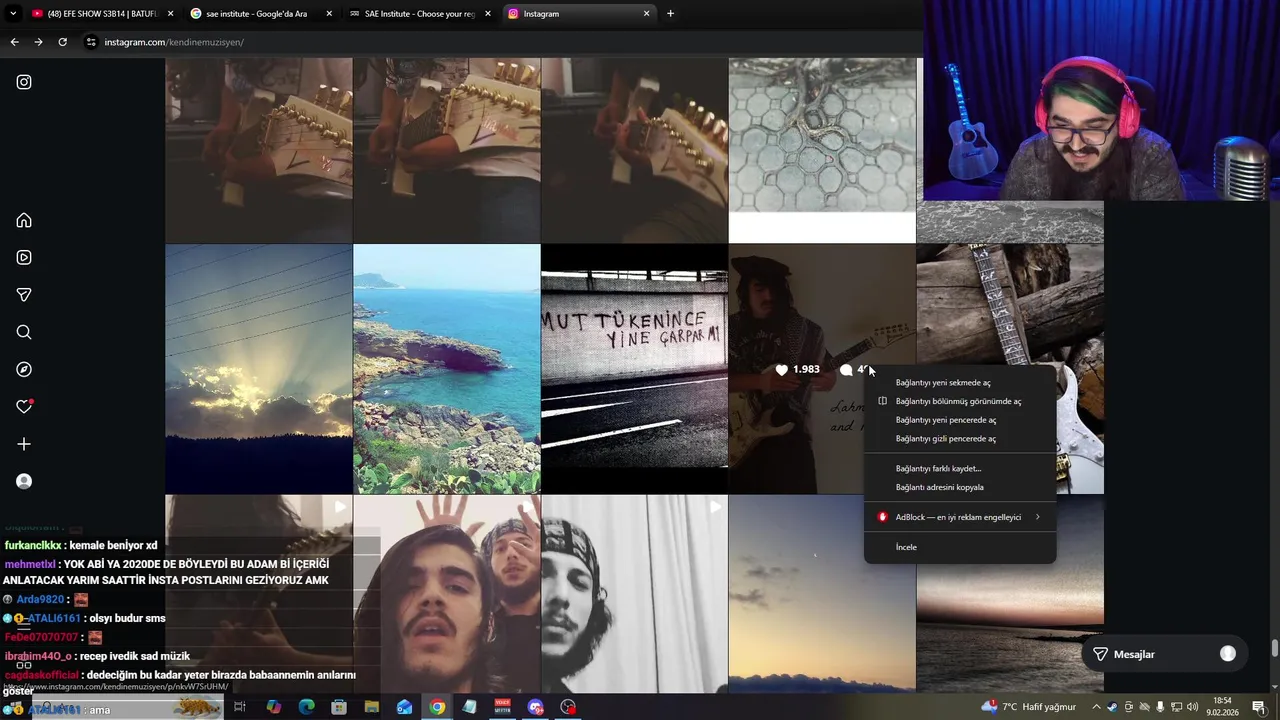The height and width of the screenshot is (720, 1280).
Task: Open the OBS Studio taskbar icon
Action: (568, 707)
